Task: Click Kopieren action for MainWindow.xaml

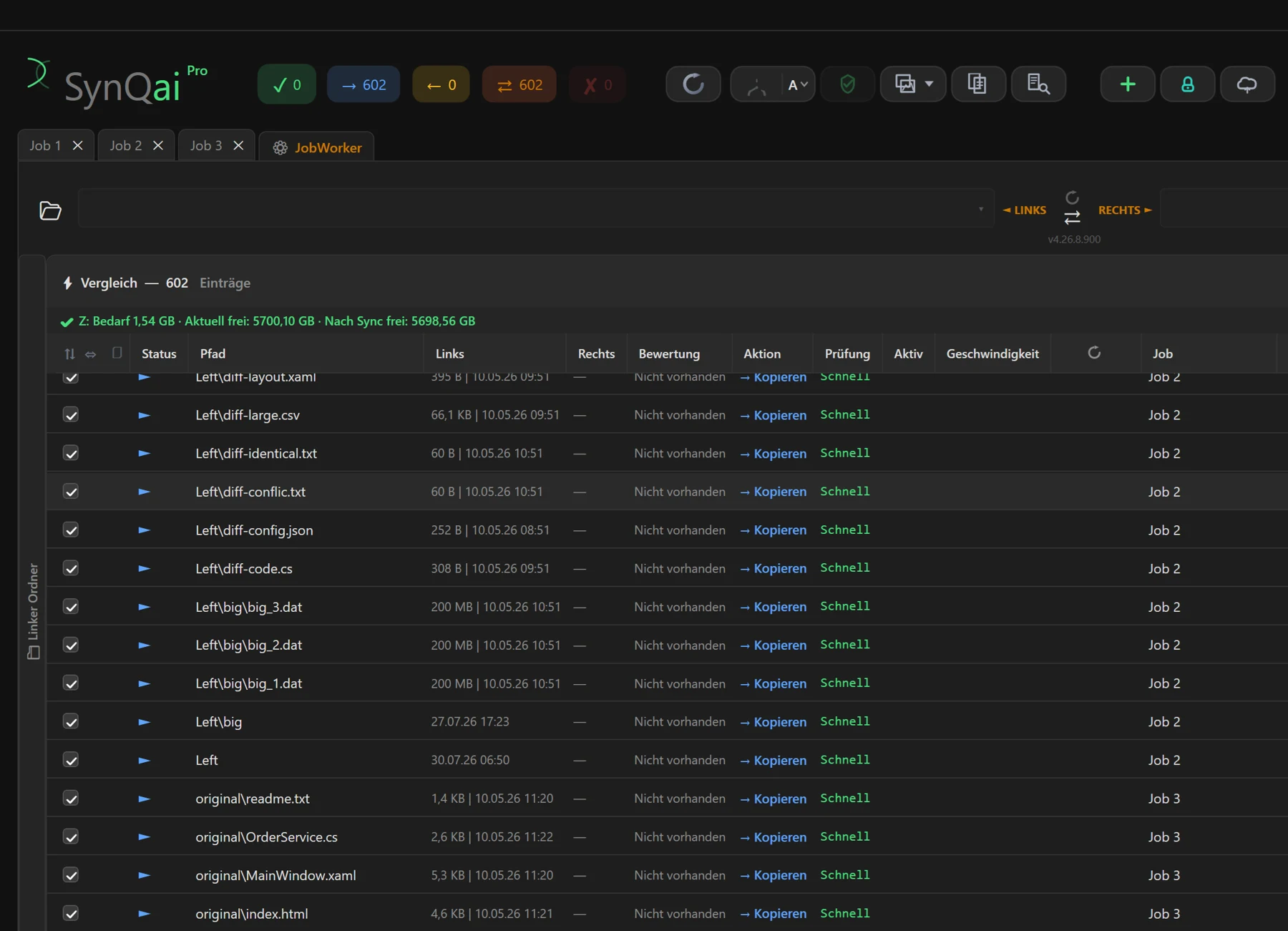Action: tap(774, 875)
